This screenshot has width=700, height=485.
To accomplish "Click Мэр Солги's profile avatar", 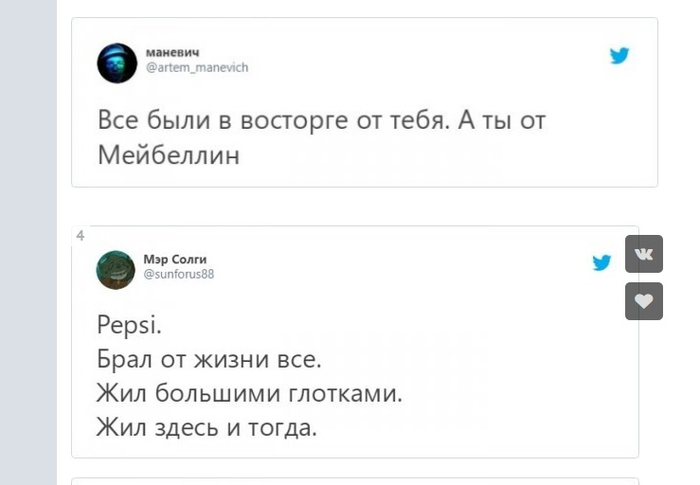I will point(116,269).
